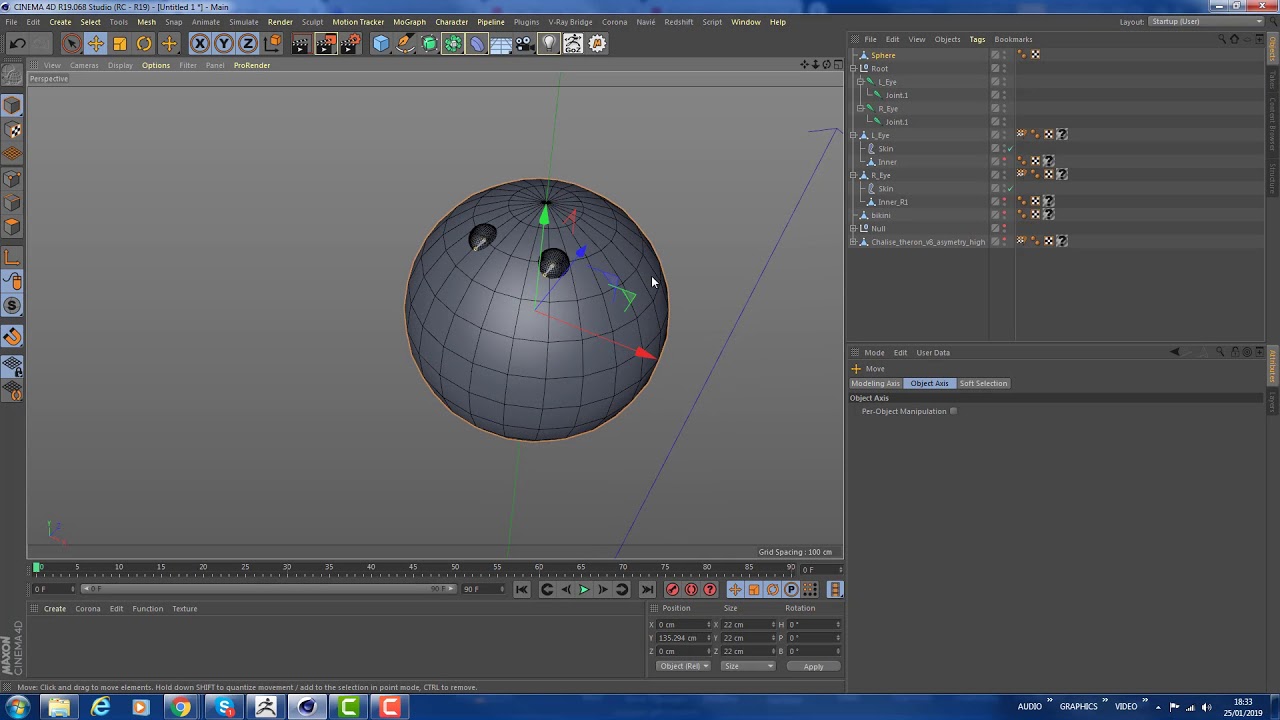Collapse the L_Eye polygon object
The width and height of the screenshot is (1280, 720).
(854, 135)
